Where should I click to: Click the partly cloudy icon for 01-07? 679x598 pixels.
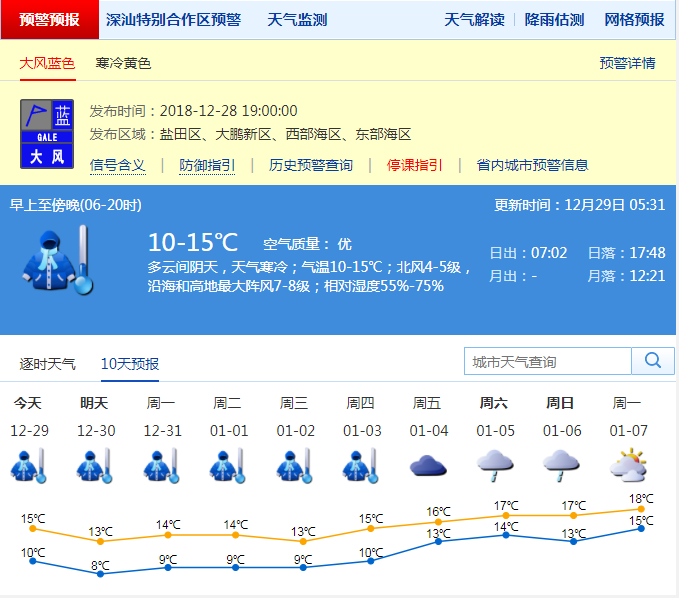[x=627, y=465]
